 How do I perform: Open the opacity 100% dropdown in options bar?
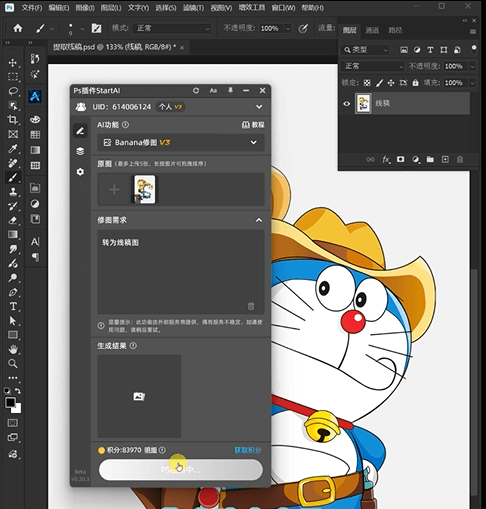(288, 29)
